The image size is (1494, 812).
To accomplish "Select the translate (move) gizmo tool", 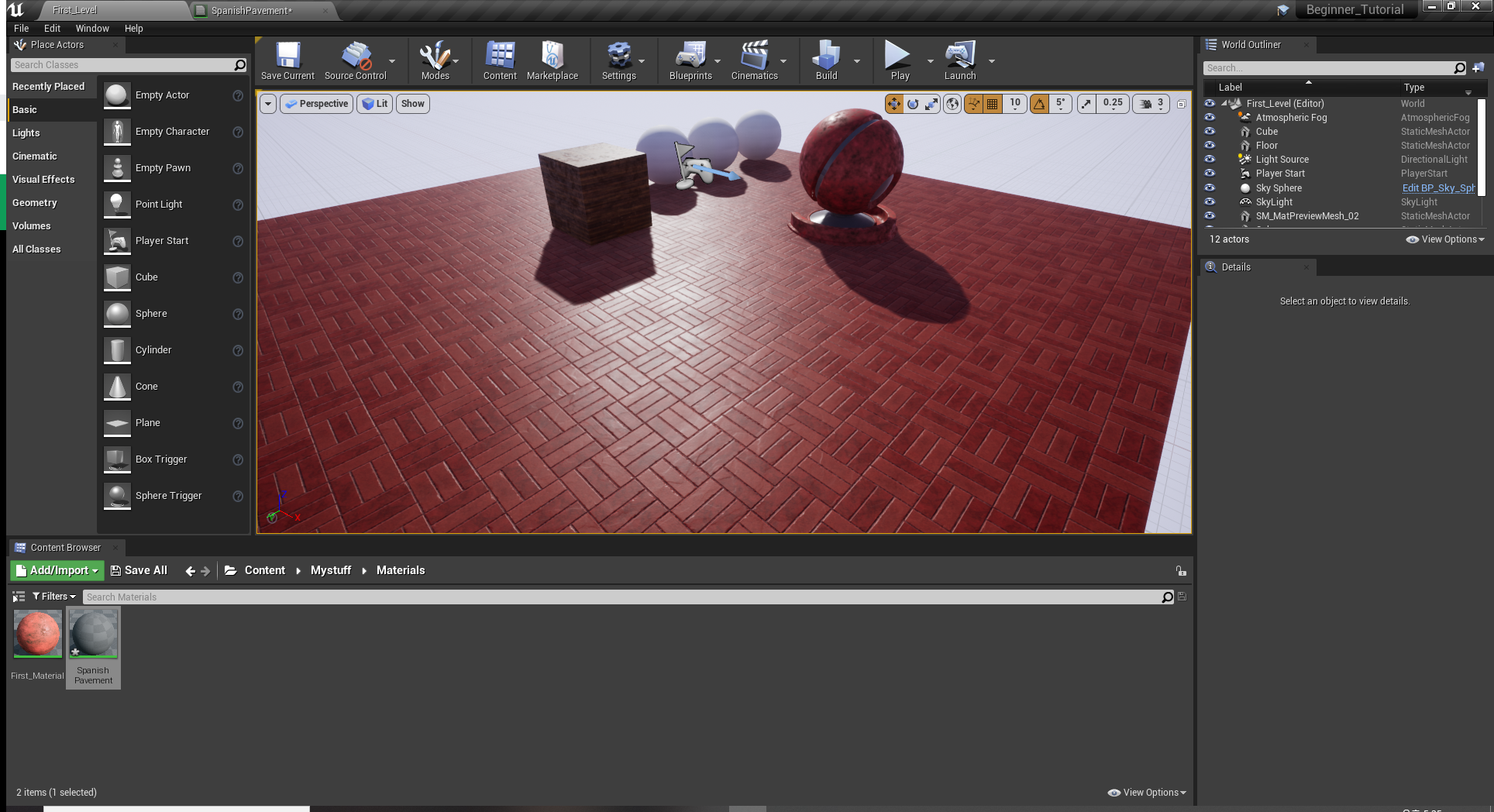I will [x=894, y=104].
